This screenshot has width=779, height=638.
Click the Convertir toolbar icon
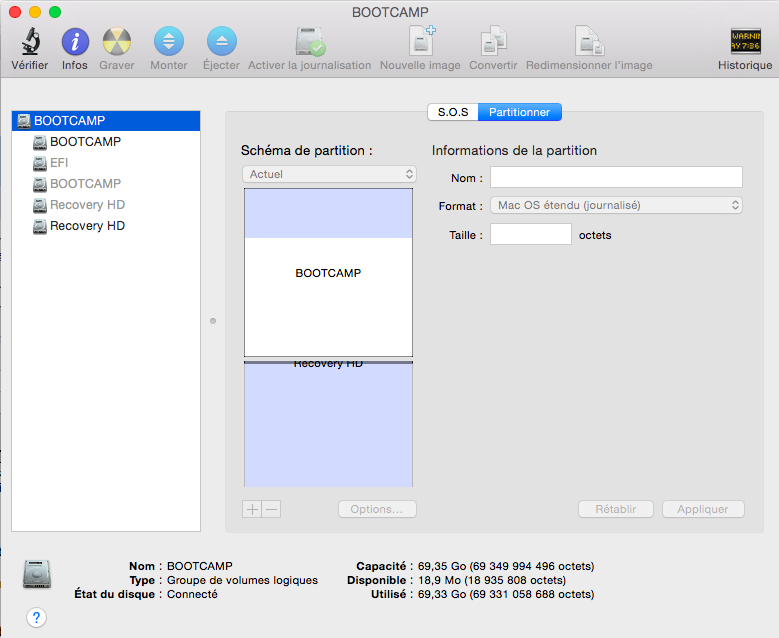click(x=493, y=41)
